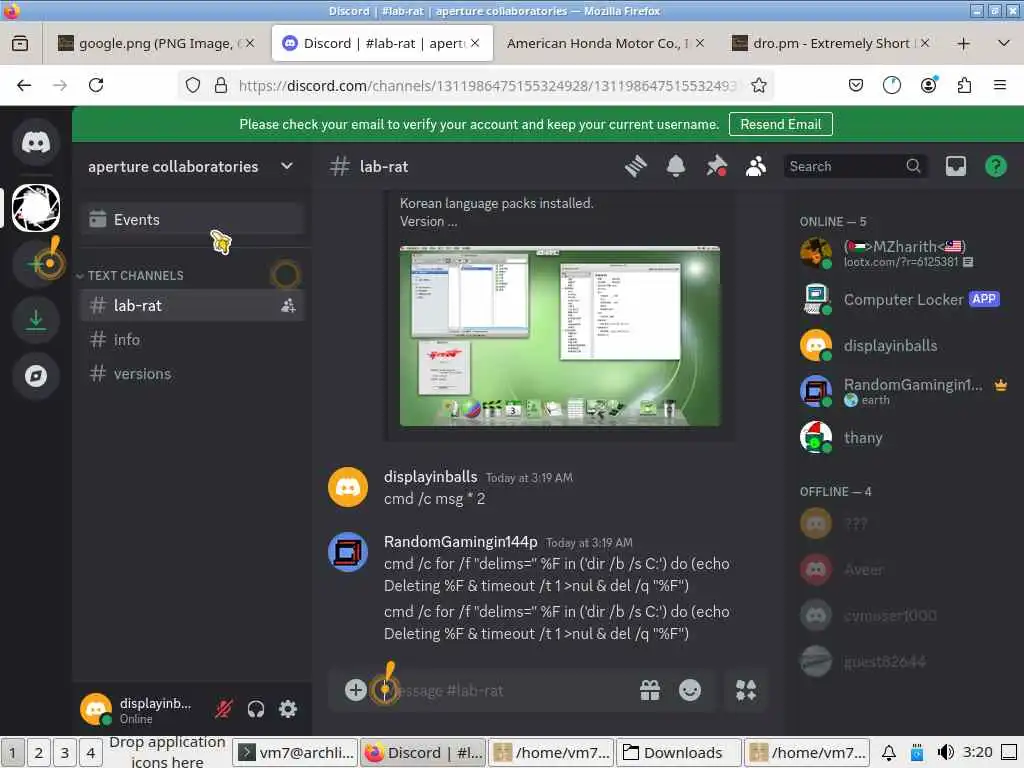This screenshot has width=1024, height=768.
Task: Click RandomGamingin144p avatar in the chat
Action: coord(347,552)
